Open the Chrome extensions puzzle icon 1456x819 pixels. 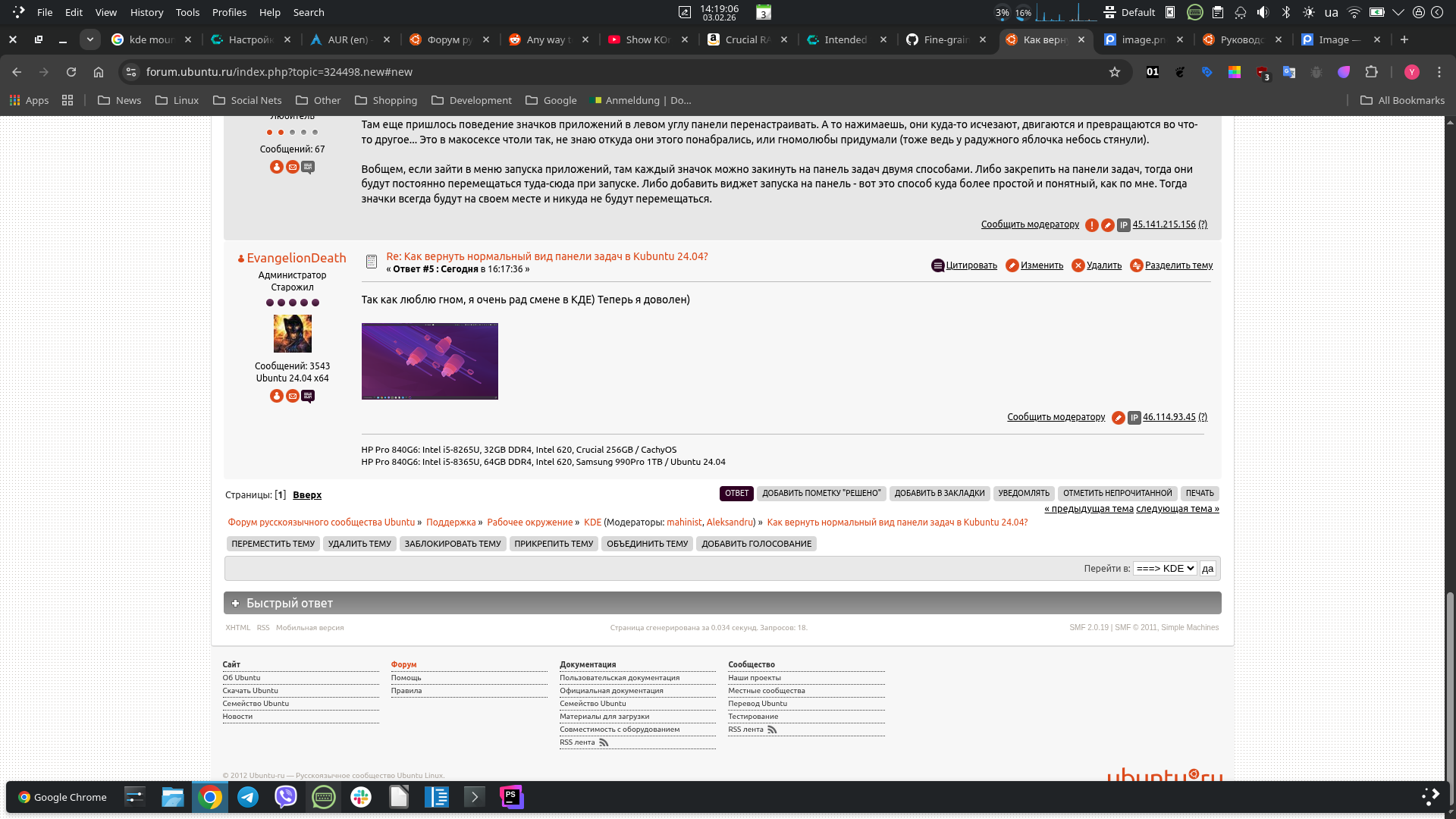1371,72
